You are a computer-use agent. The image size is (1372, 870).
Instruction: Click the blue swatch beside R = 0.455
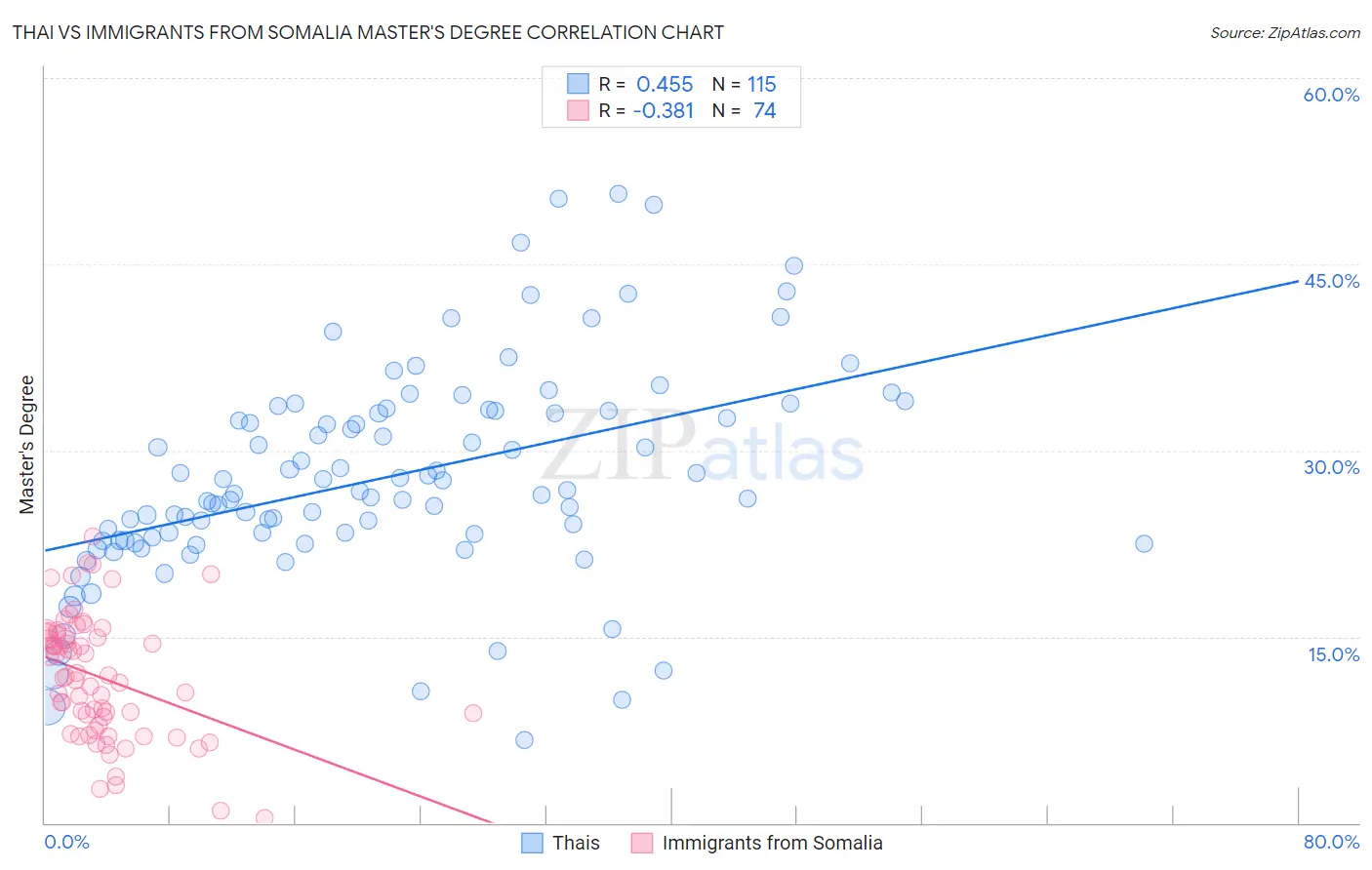coord(578,84)
